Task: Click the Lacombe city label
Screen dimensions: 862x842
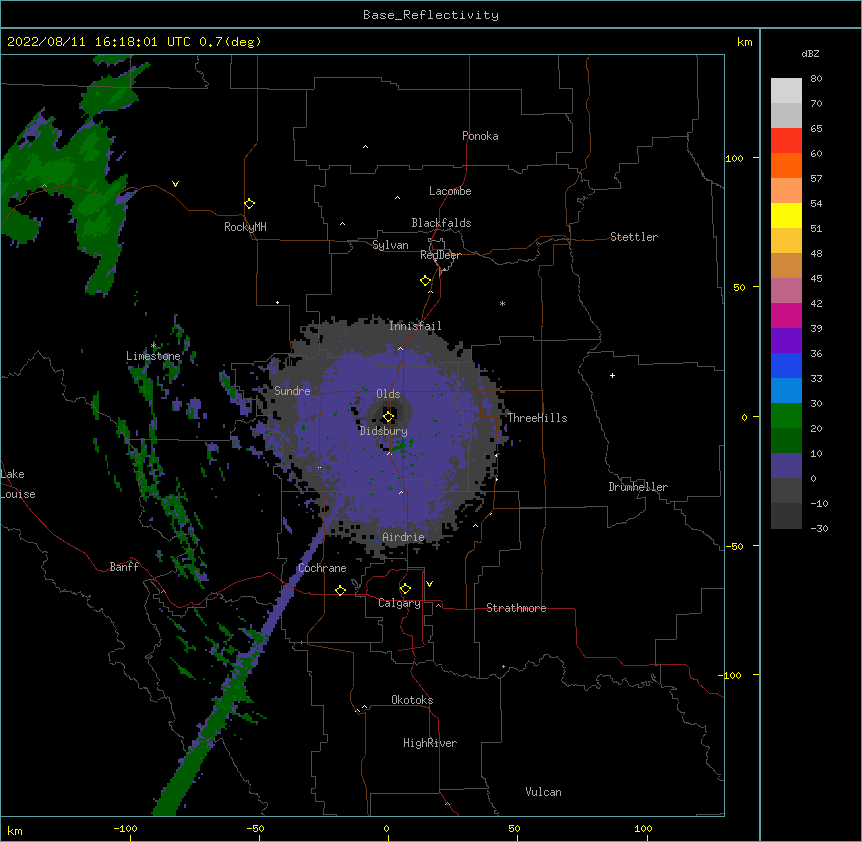Action: pyautogui.click(x=450, y=191)
